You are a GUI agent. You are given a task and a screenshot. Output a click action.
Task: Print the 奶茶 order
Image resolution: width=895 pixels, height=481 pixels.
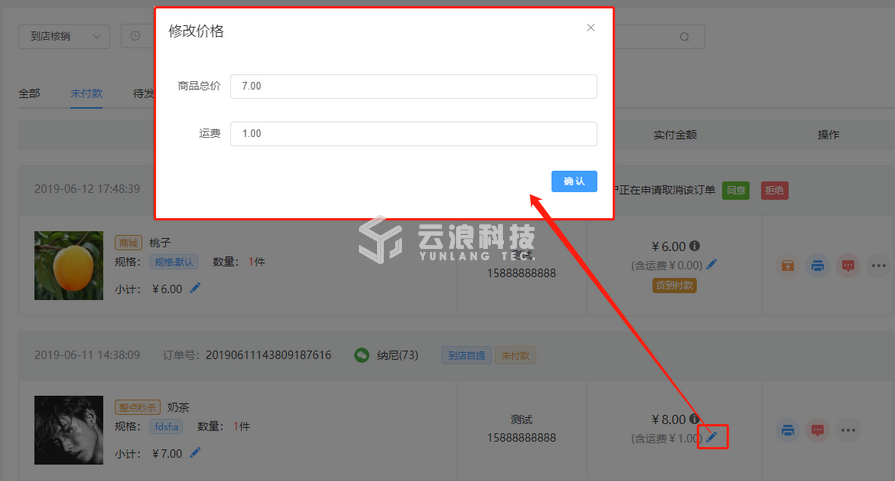click(788, 431)
